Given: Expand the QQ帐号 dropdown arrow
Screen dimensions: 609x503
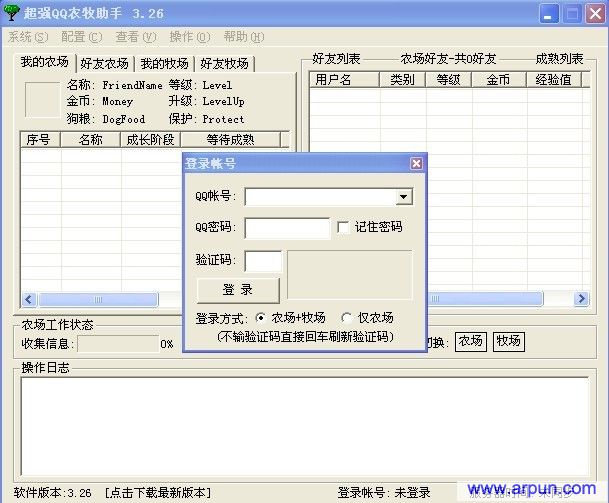Looking at the screenshot, I should (x=404, y=197).
